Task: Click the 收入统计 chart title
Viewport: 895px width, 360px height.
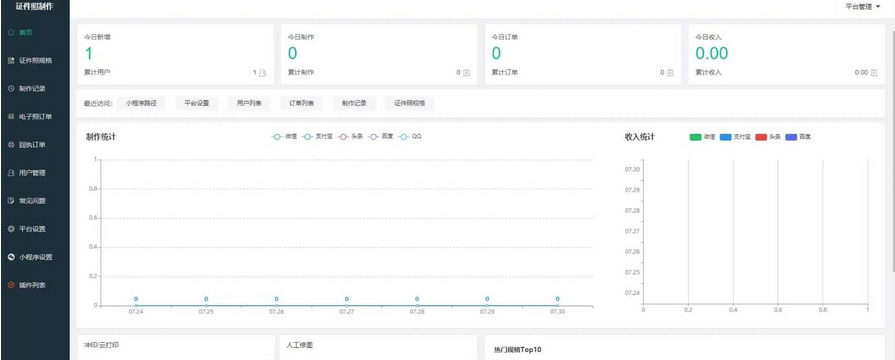Action: [640, 137]
